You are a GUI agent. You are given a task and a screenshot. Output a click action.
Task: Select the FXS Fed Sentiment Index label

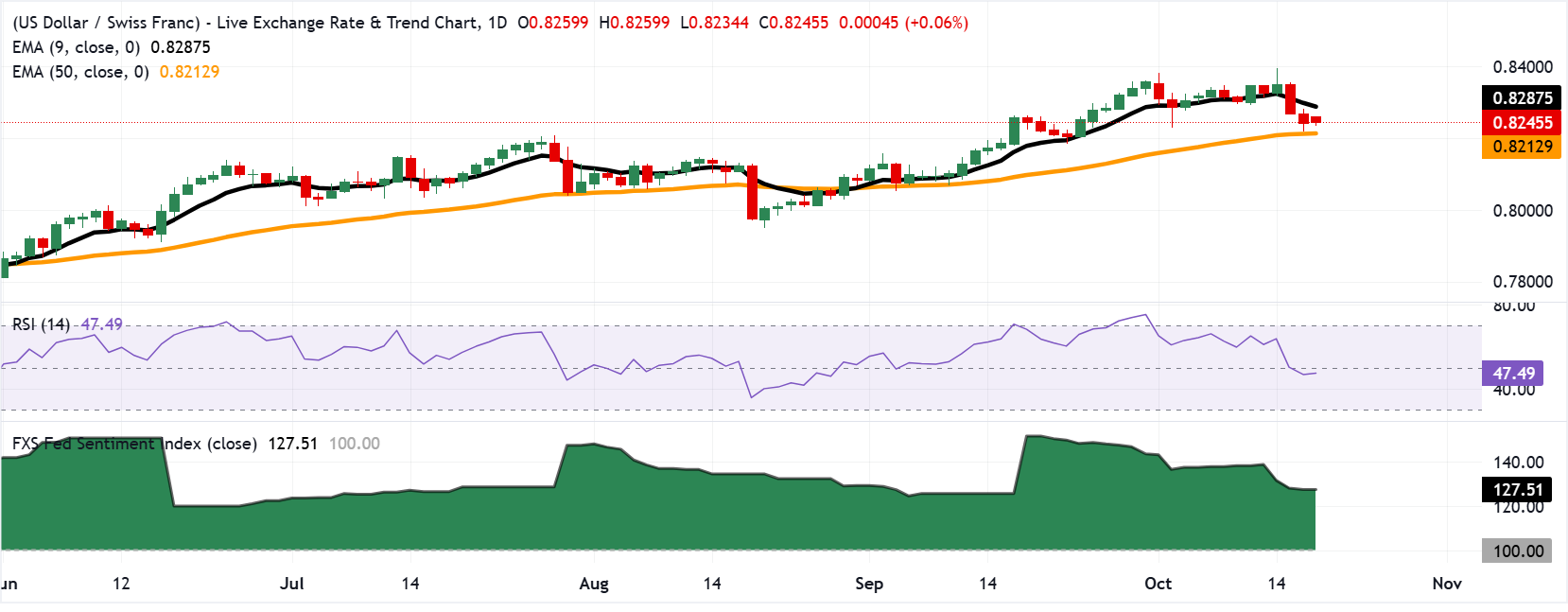134,444
